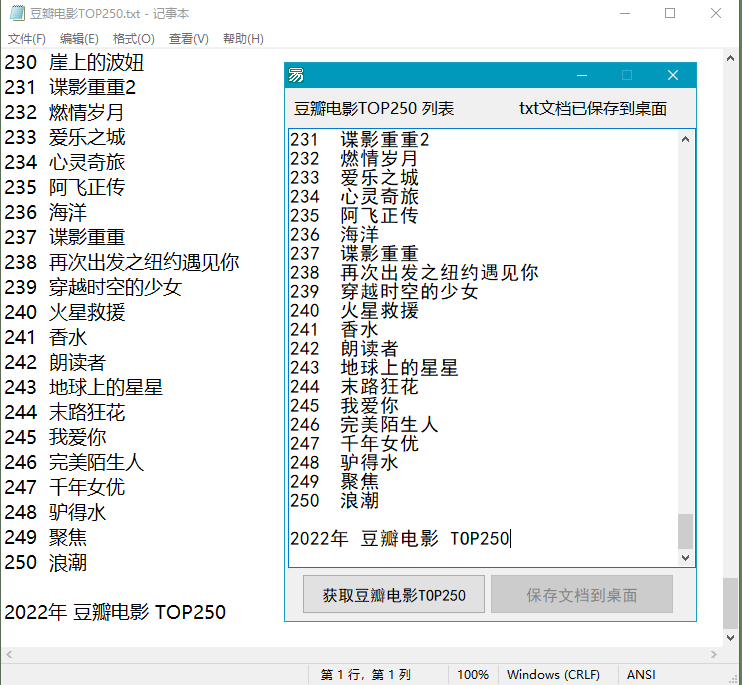Click the 2022年 豆瓣电影 TOP250 line in Notepad

(x=115, y=613)
